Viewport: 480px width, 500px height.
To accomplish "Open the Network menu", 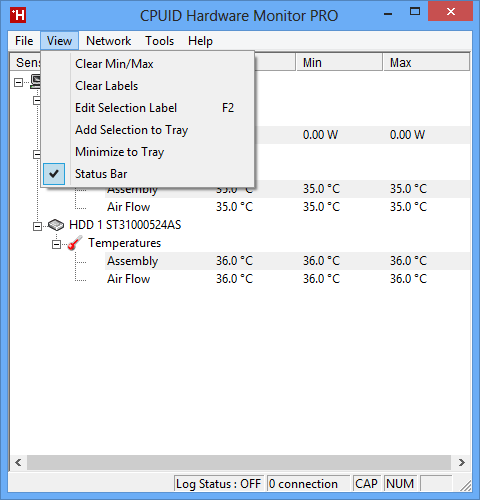I will coord(108,41).
